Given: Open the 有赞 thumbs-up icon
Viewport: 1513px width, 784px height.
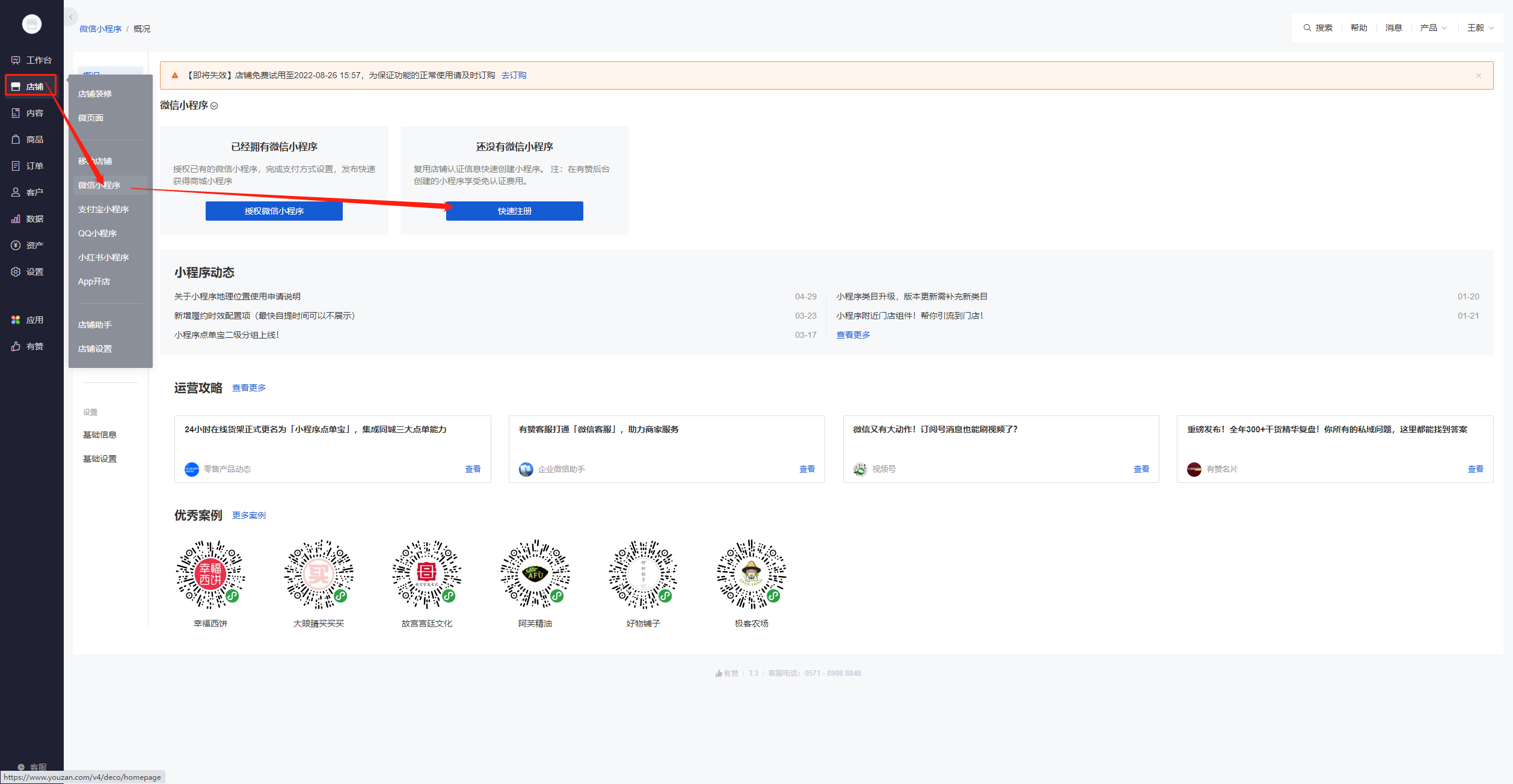Looking at the screenshot, I should [16, 346].
